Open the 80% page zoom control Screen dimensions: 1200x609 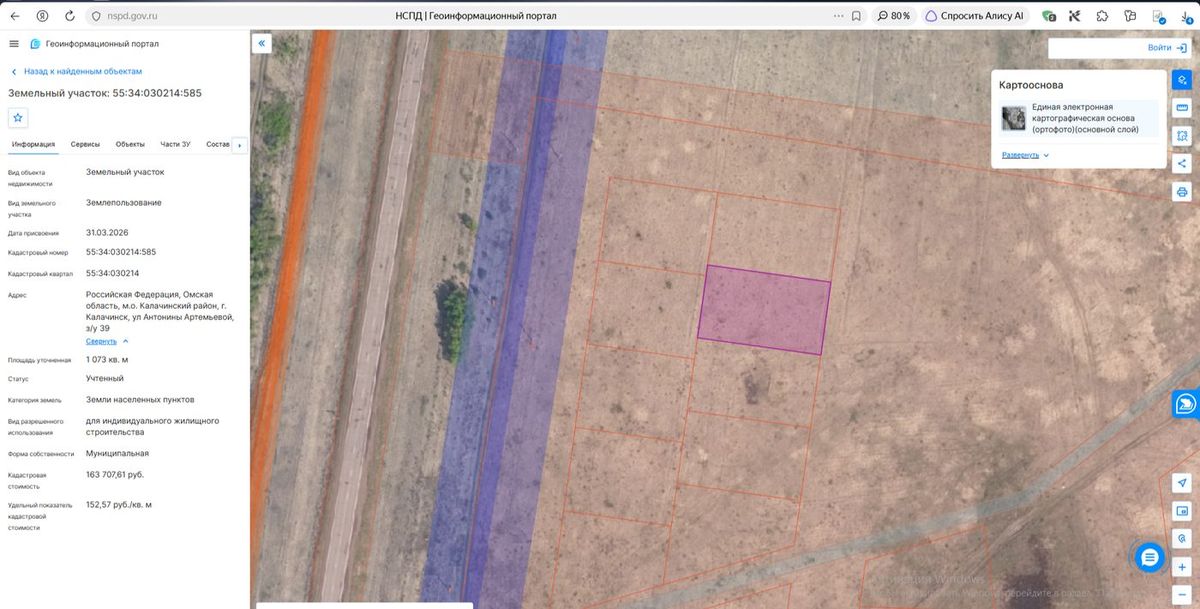click(x=893, y=16)
